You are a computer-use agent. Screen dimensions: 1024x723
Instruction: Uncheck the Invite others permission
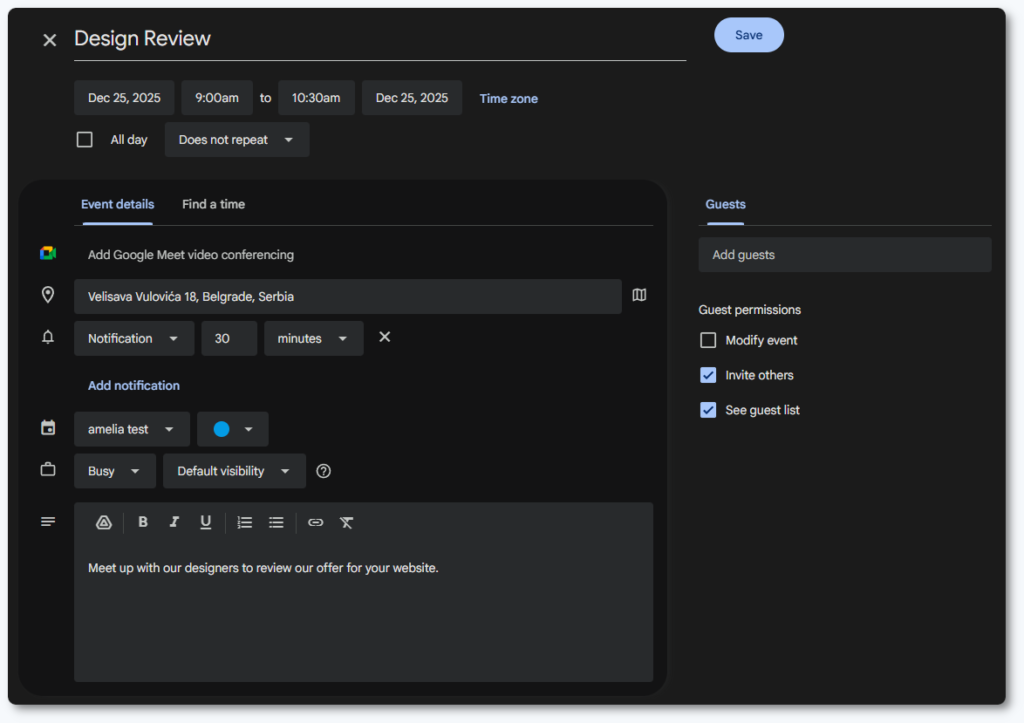(708, 375)
